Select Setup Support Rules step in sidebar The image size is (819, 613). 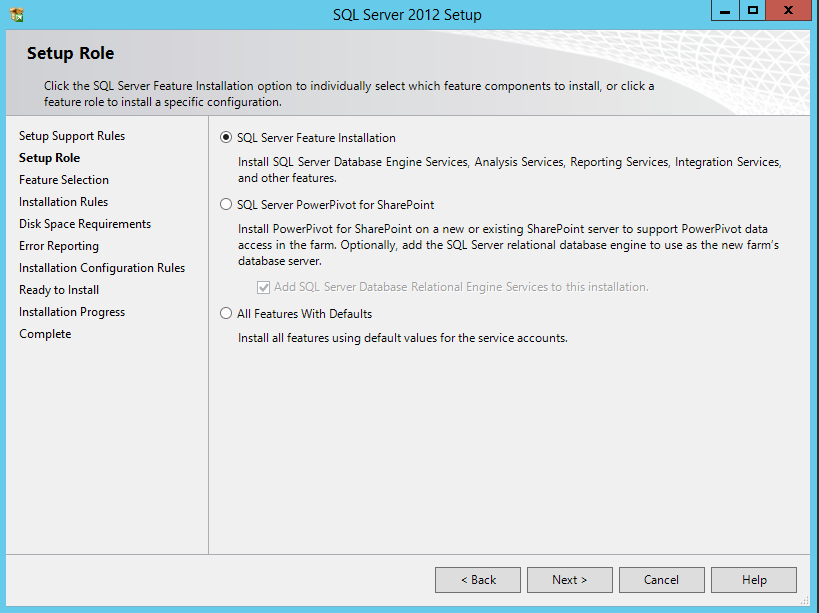(x=72, y=136)
